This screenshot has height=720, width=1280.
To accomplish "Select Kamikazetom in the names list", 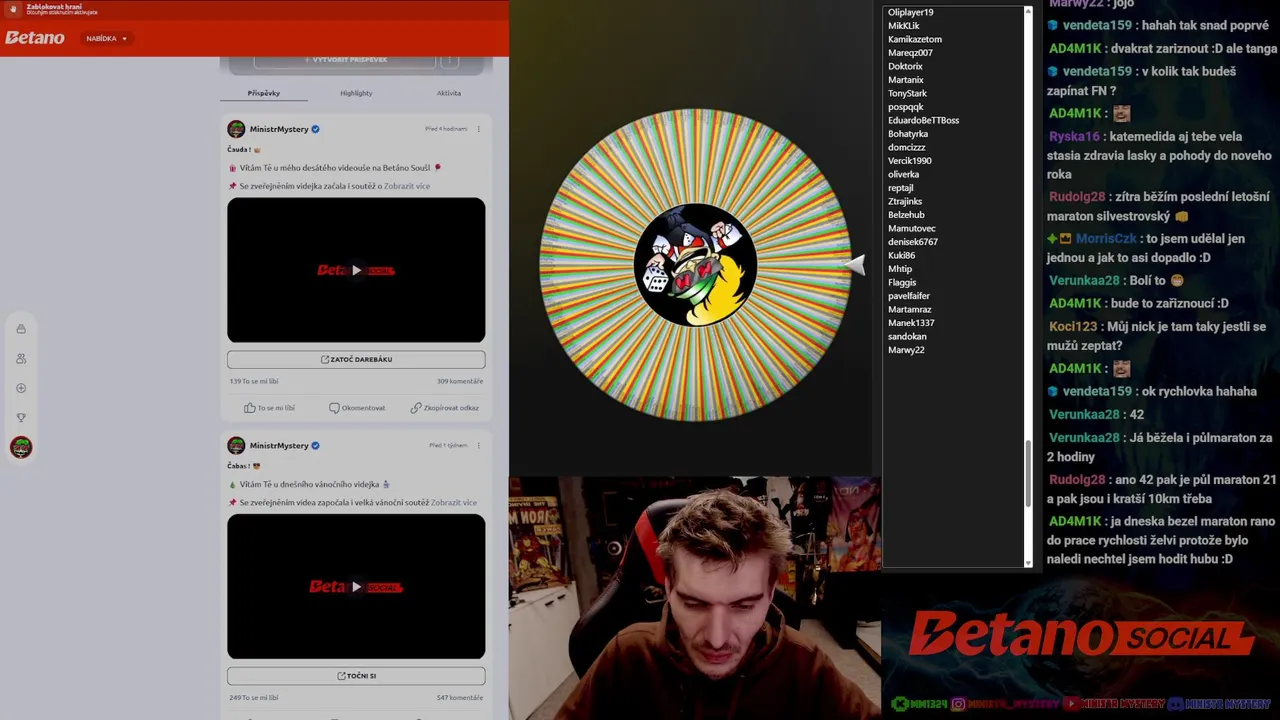I will point(915,39).
